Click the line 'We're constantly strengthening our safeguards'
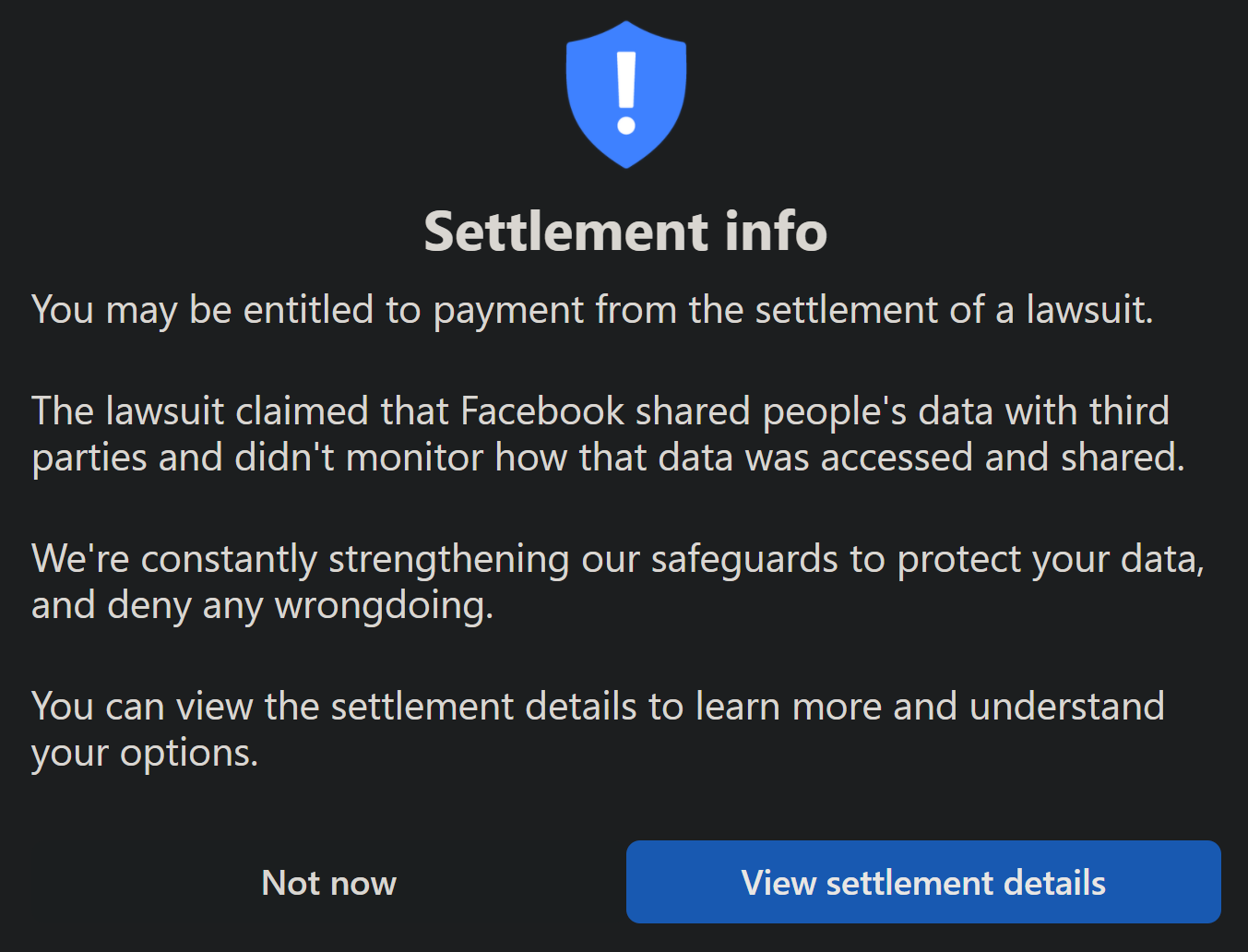1248x952 pixels. pos(618,560)
